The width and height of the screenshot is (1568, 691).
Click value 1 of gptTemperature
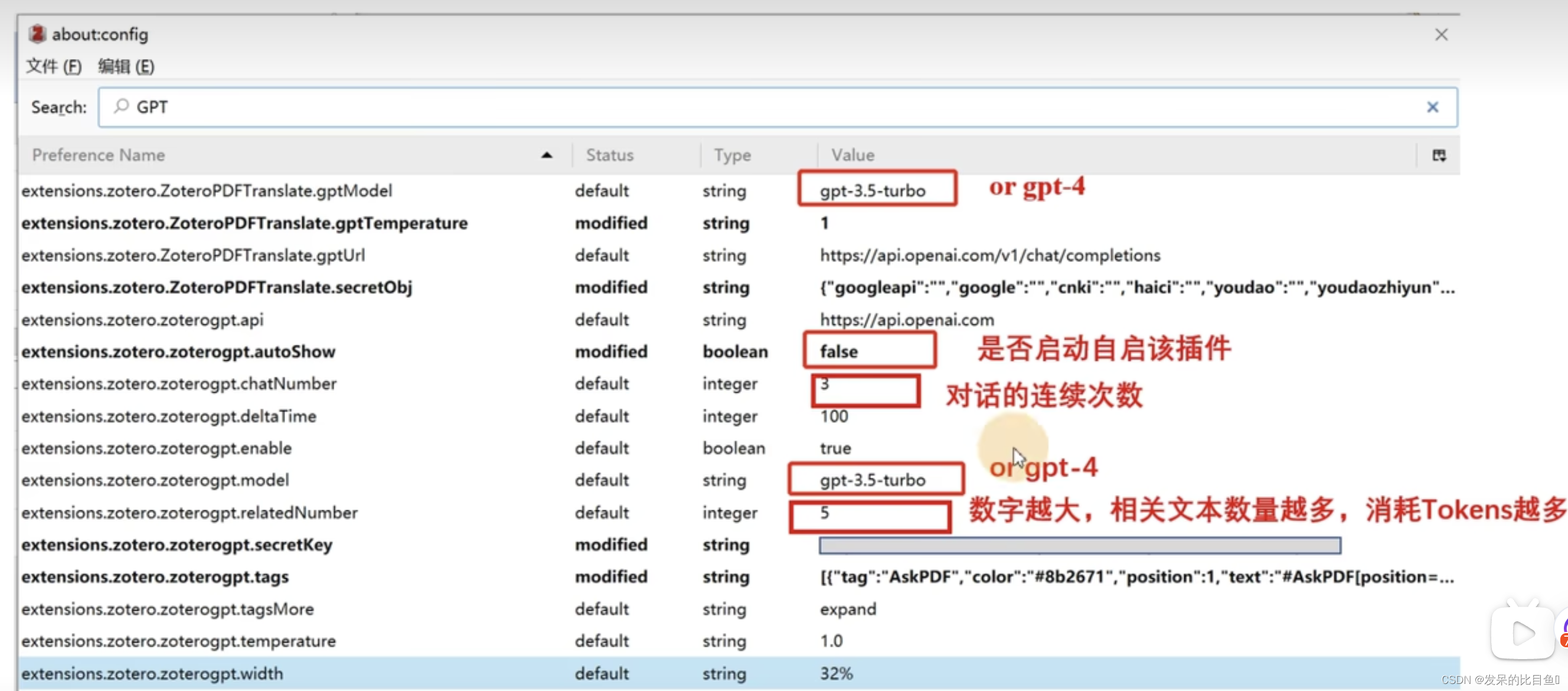click(x=824, y=223)
